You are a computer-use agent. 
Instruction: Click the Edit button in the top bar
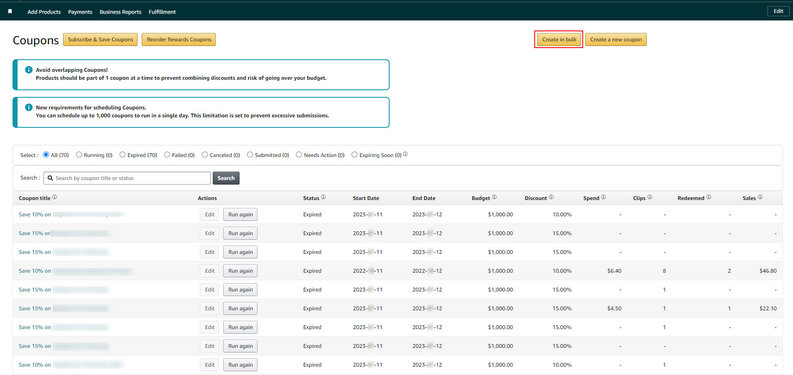(778, 11)
